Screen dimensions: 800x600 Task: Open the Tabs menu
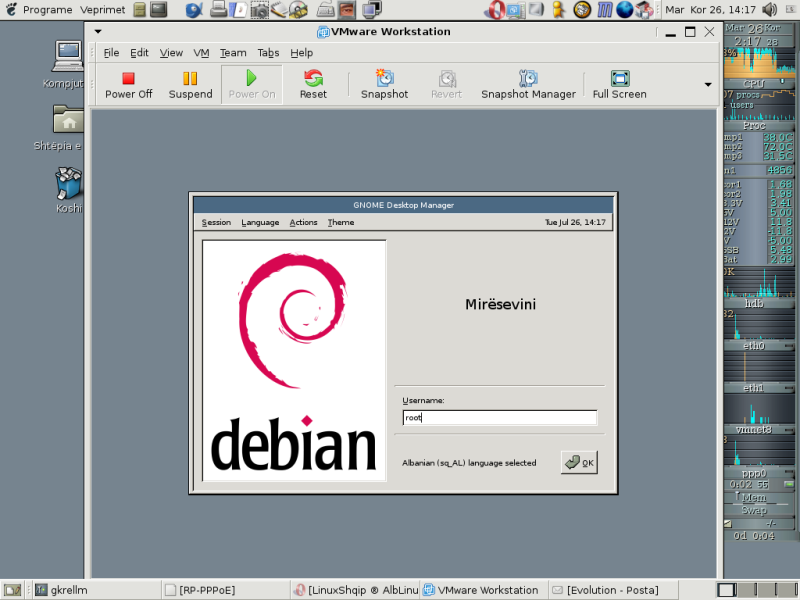coord(268,53)
